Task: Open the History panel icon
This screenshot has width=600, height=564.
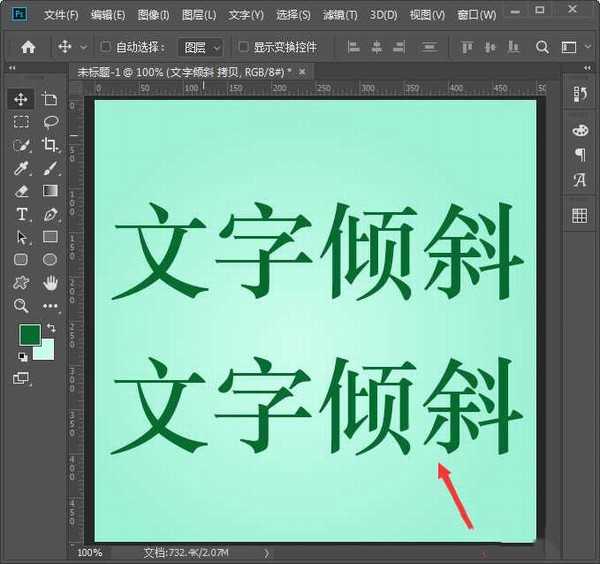Action: [x=579, y=94]
